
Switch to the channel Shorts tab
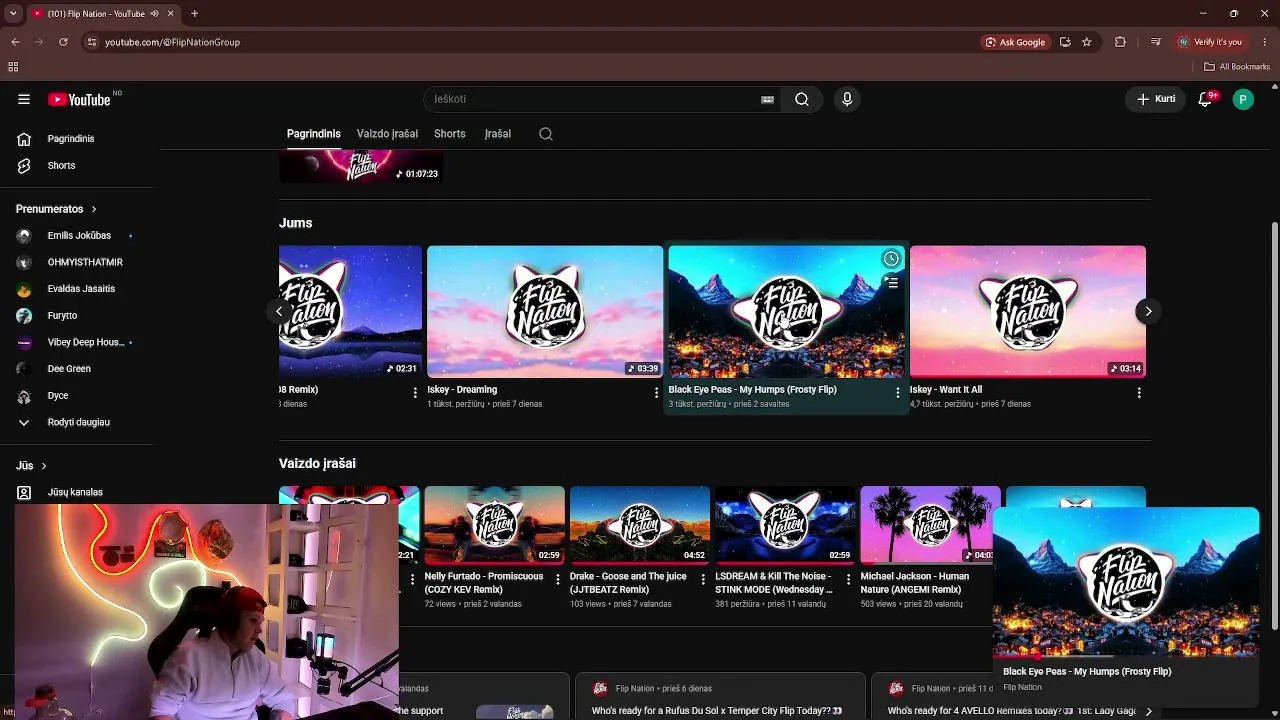(x=450, y=134)
